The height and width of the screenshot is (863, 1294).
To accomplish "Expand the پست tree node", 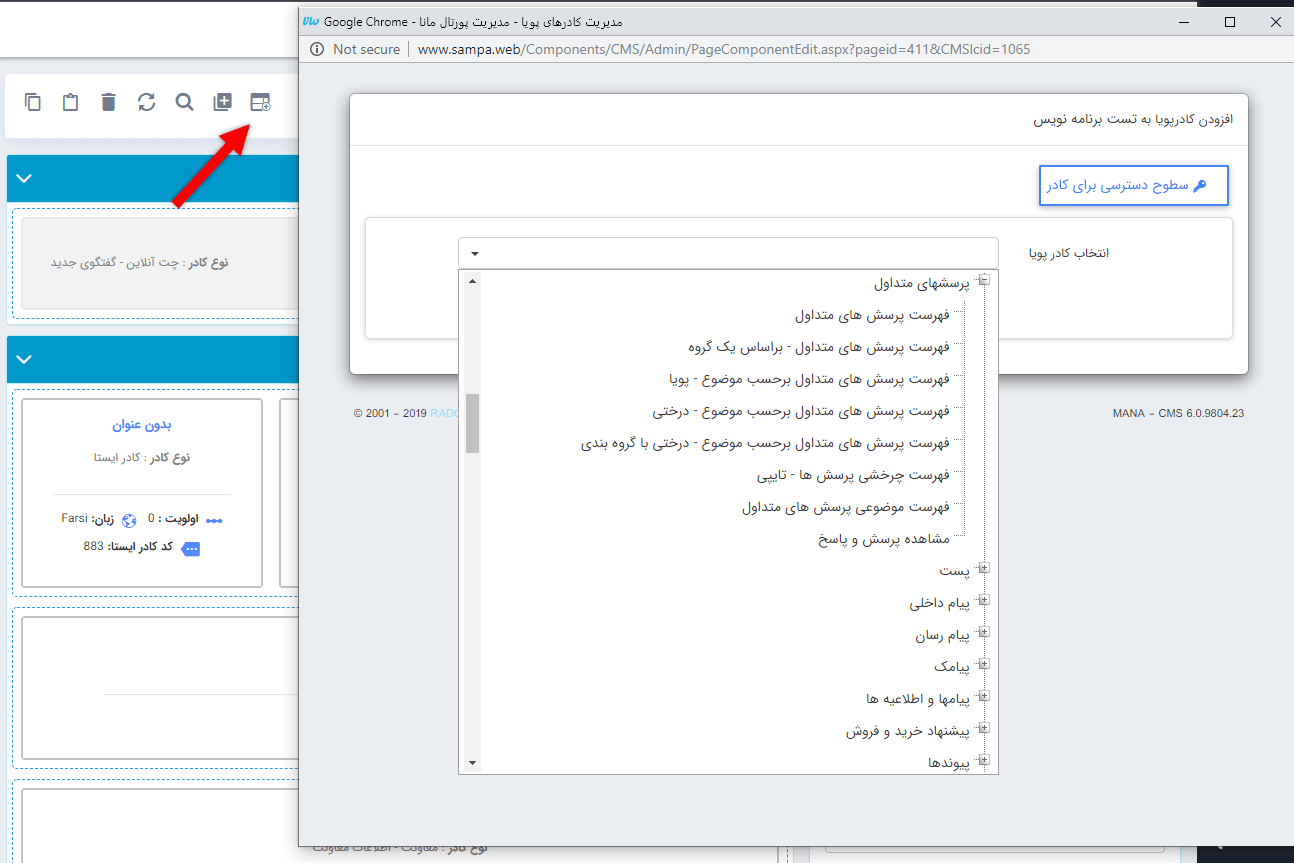I will [984, 568].
